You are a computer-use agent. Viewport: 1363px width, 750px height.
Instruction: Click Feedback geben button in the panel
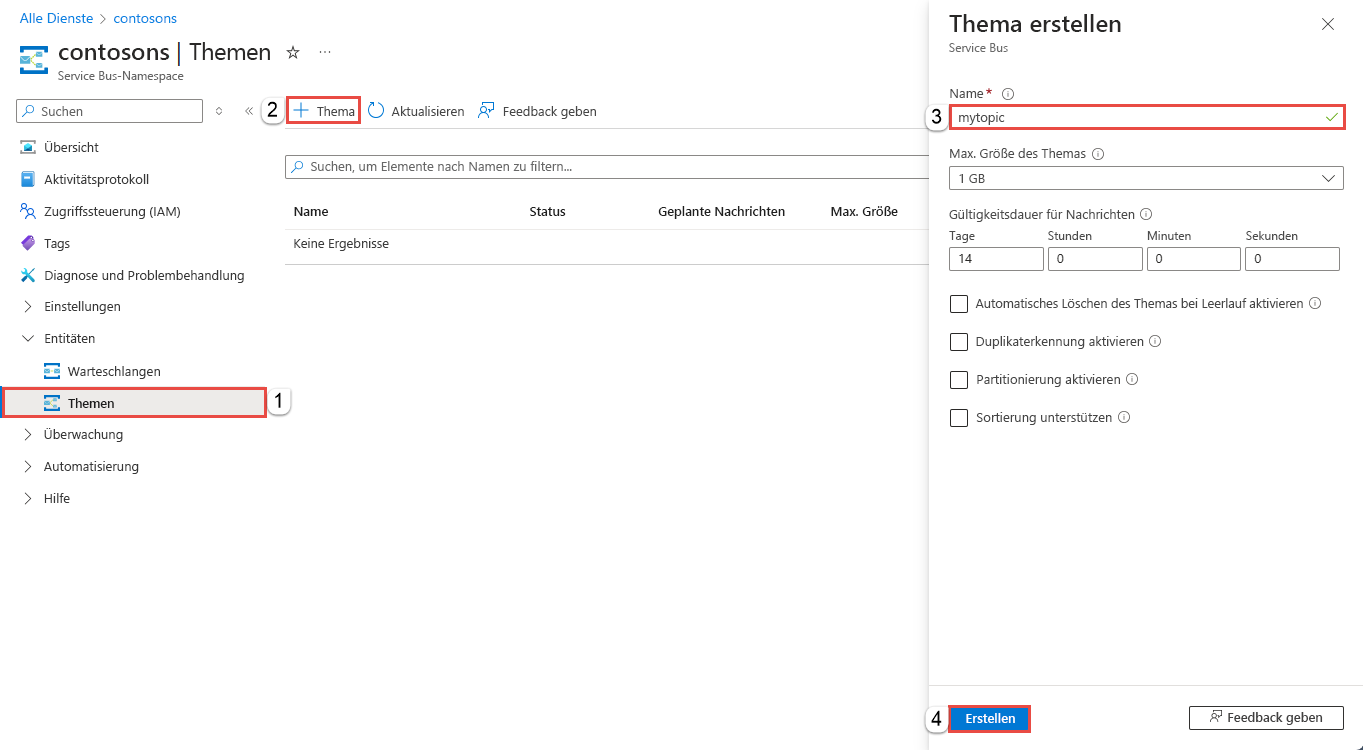pos(1266,717)
